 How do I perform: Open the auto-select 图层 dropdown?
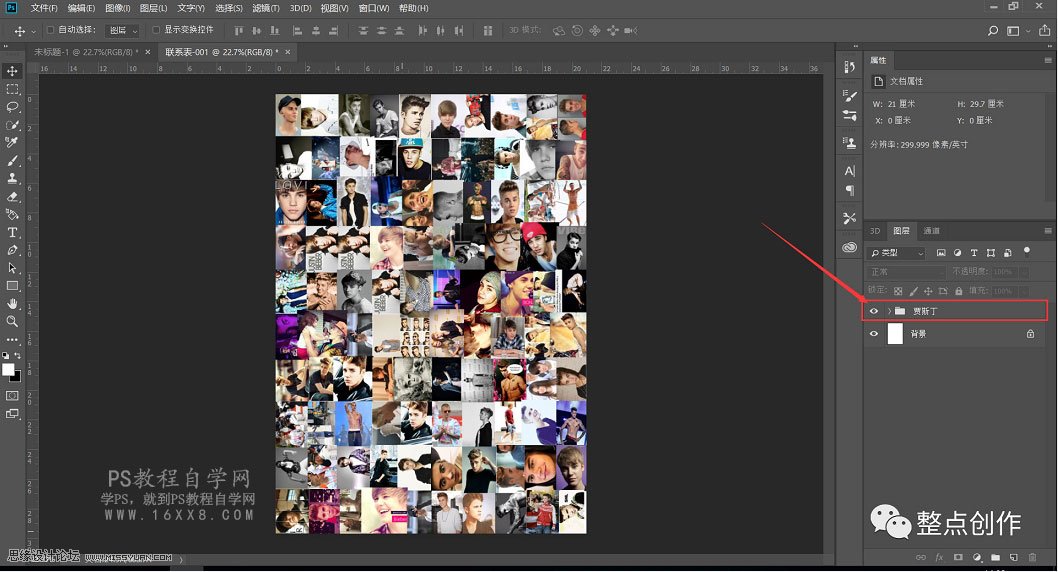tap(123, 30)
